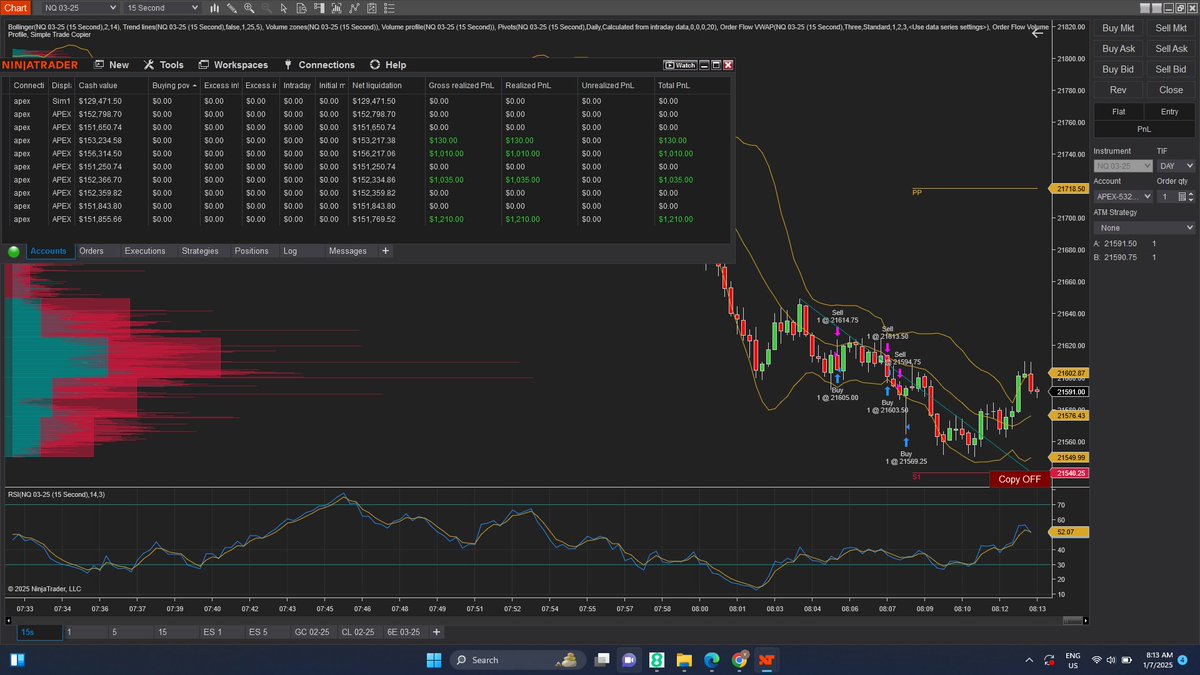The image size is (1200, 675).
Task: Open the File Explorer taskbar icon
Action: [x=685, y=660]
